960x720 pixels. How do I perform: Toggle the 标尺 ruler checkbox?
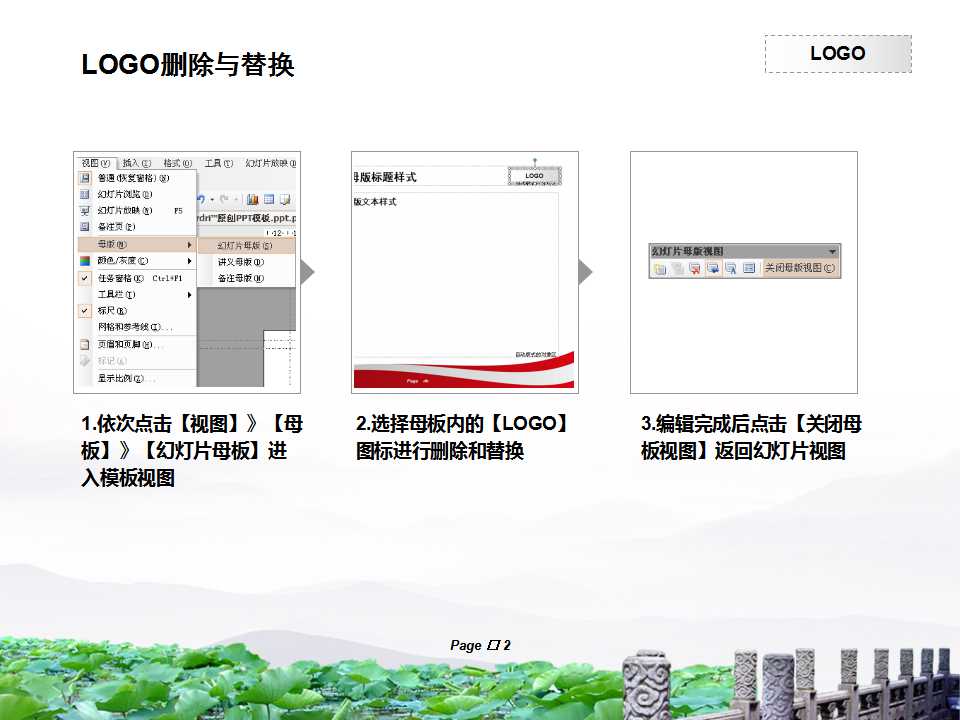click(x=83, y=311)
